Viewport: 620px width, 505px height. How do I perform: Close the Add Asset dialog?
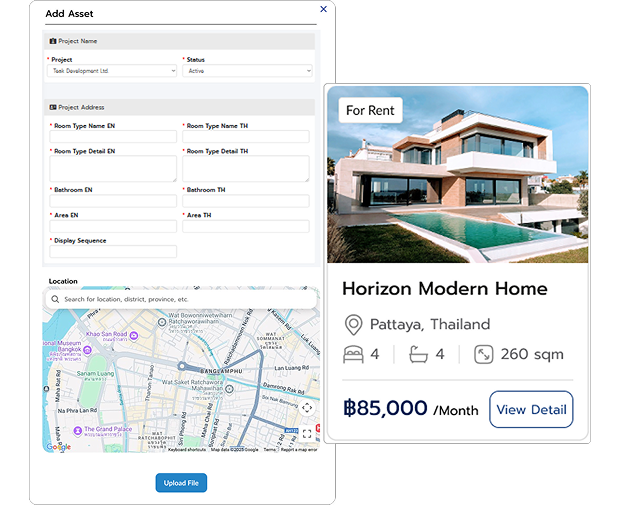(x=323, y=9)
